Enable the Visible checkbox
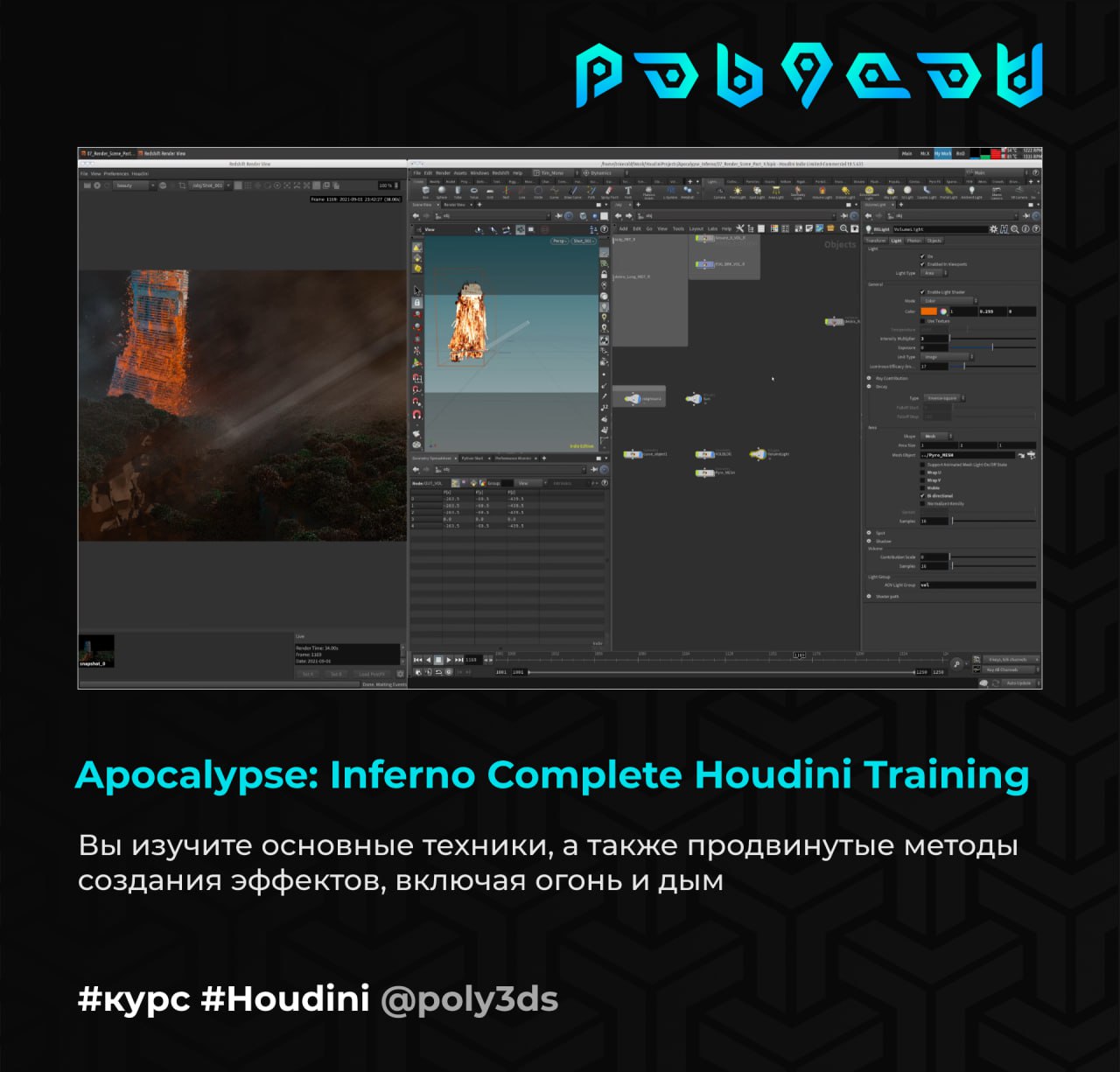This screenshot has width=1120, height=1072. [922, 488]
